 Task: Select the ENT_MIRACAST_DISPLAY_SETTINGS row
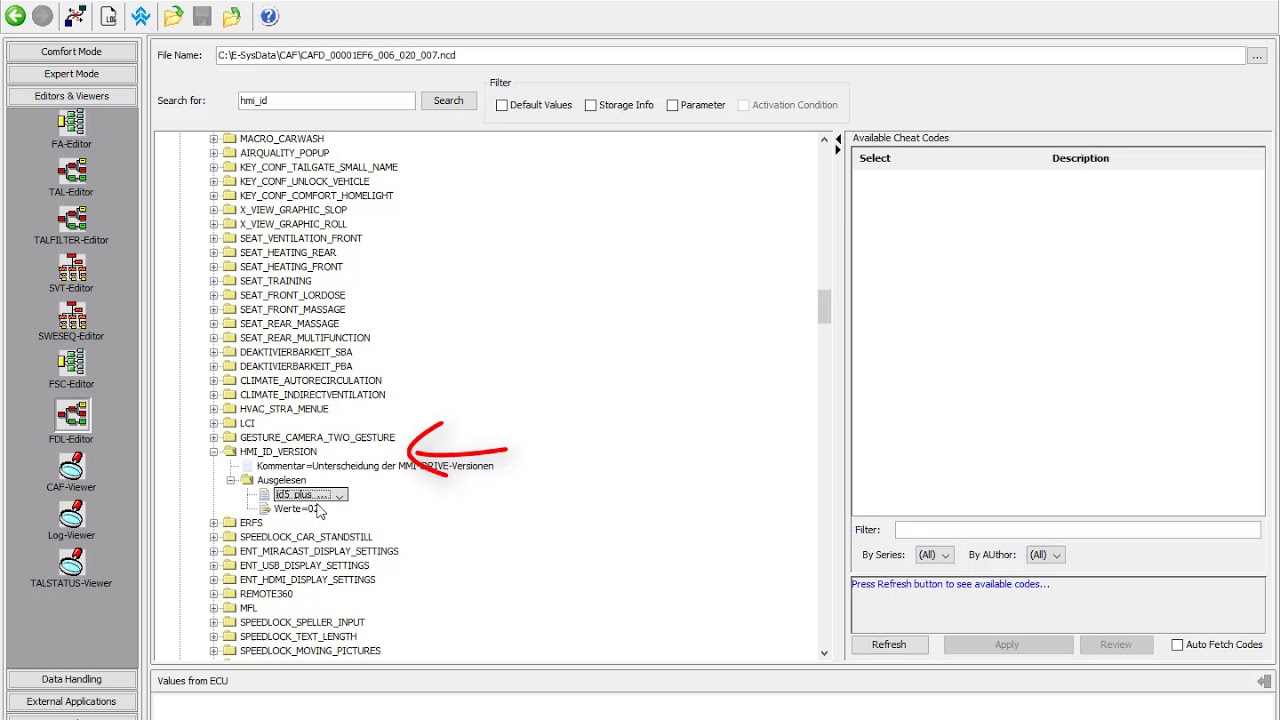pyautogui.click(x=319, y=551)
